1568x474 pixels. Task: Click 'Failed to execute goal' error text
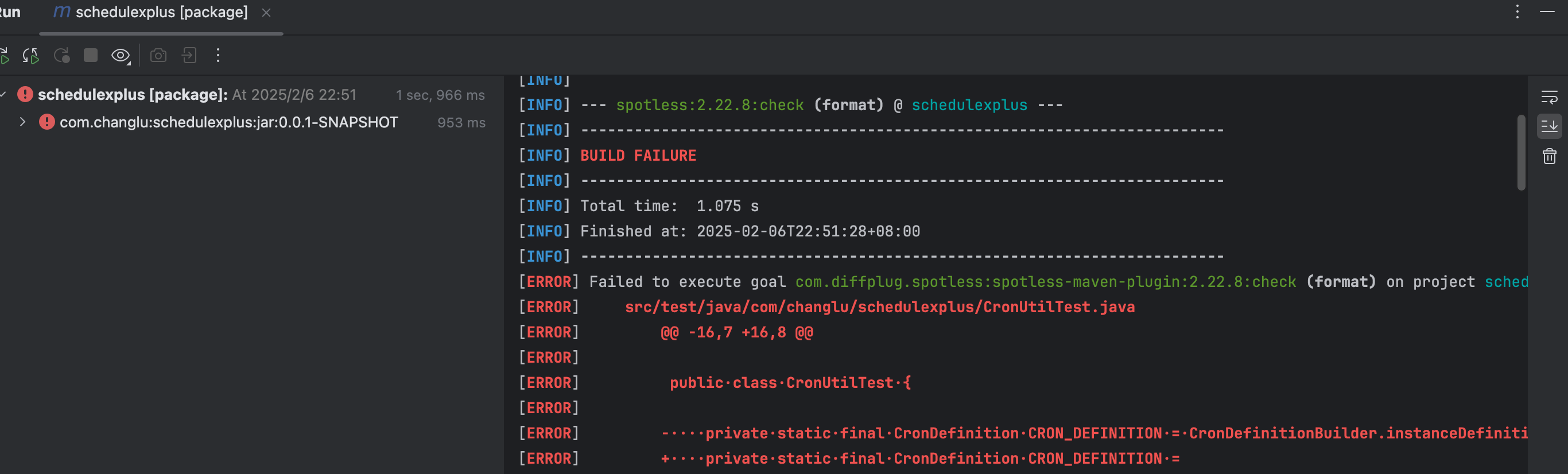(x=687, y=282)
